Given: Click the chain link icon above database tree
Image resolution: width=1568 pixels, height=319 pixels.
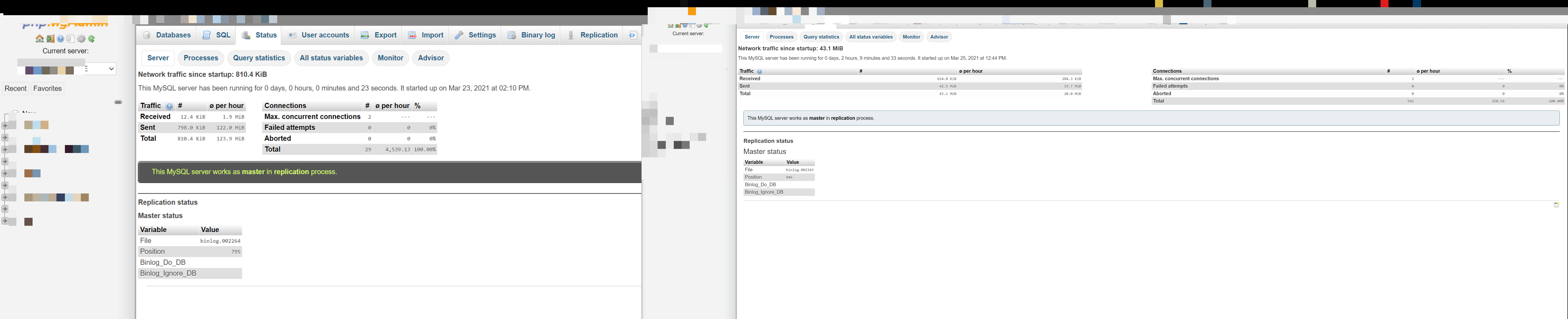Looking at the screenshot, I should coord(119,102).
